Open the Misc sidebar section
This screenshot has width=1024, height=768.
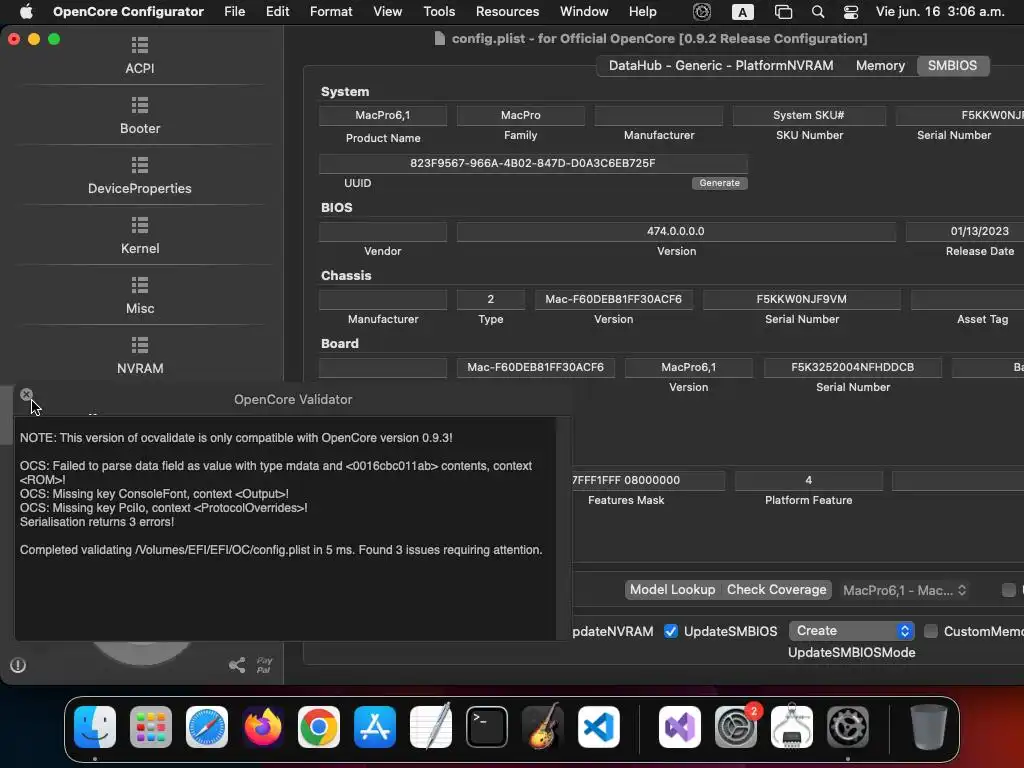coord(140,296)
